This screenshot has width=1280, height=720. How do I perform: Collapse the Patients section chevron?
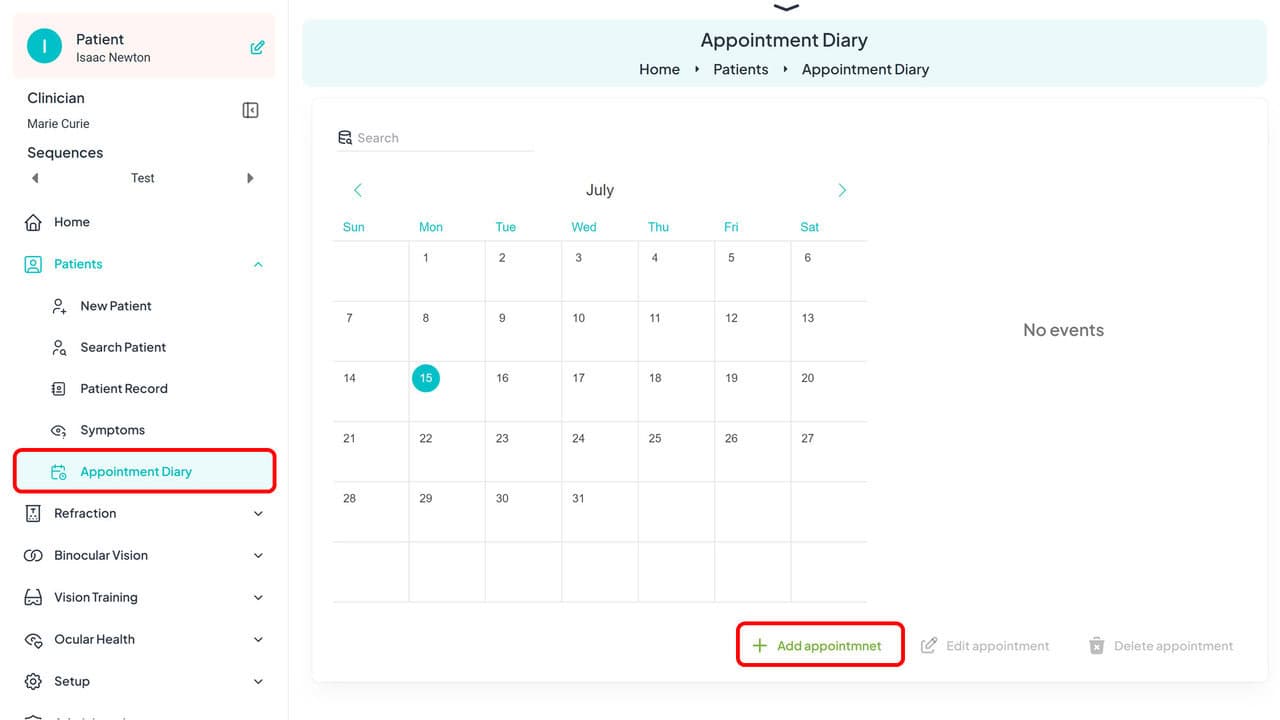[x=258, y=264]
